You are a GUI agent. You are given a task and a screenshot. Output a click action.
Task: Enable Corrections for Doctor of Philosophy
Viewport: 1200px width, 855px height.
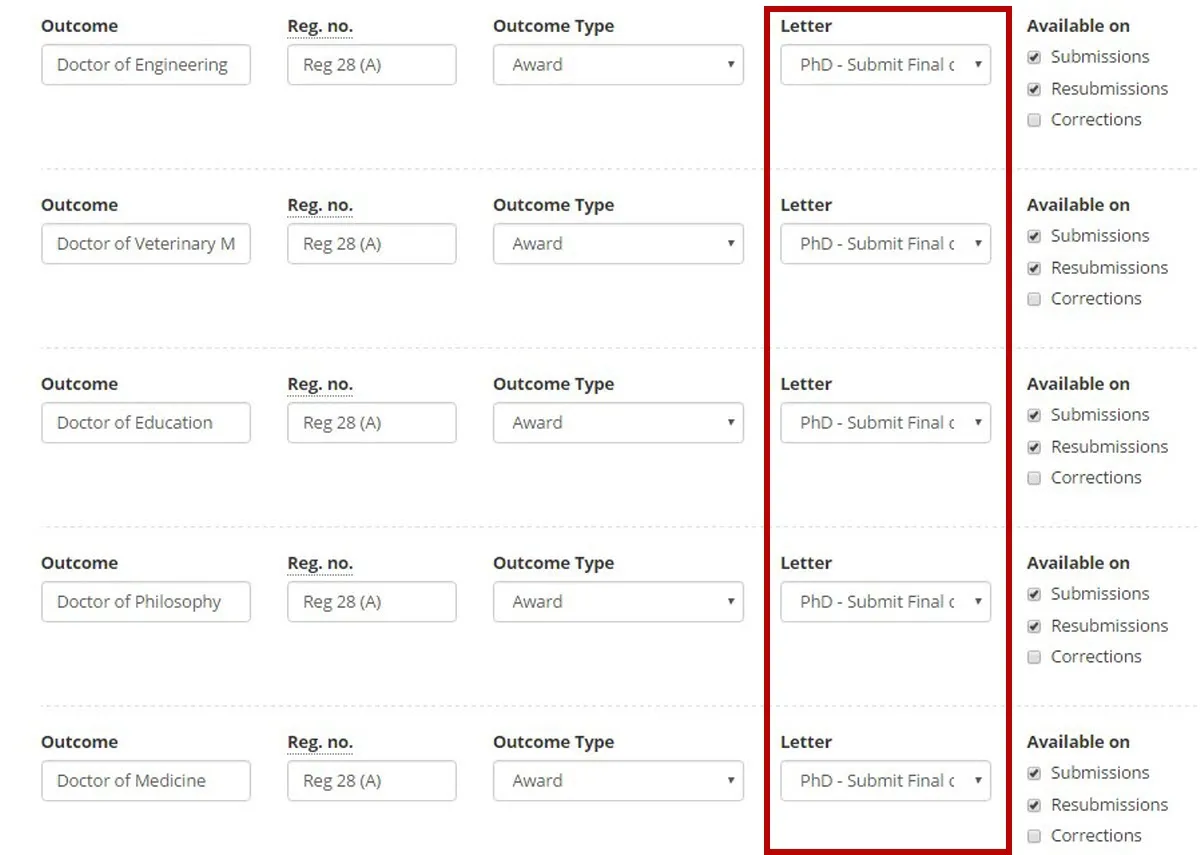tap(1033, 656)
